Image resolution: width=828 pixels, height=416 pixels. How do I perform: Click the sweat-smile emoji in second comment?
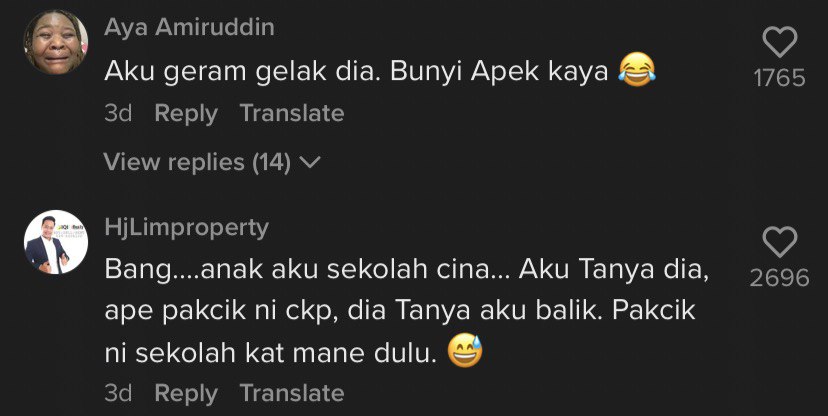(x=465, y=352)
